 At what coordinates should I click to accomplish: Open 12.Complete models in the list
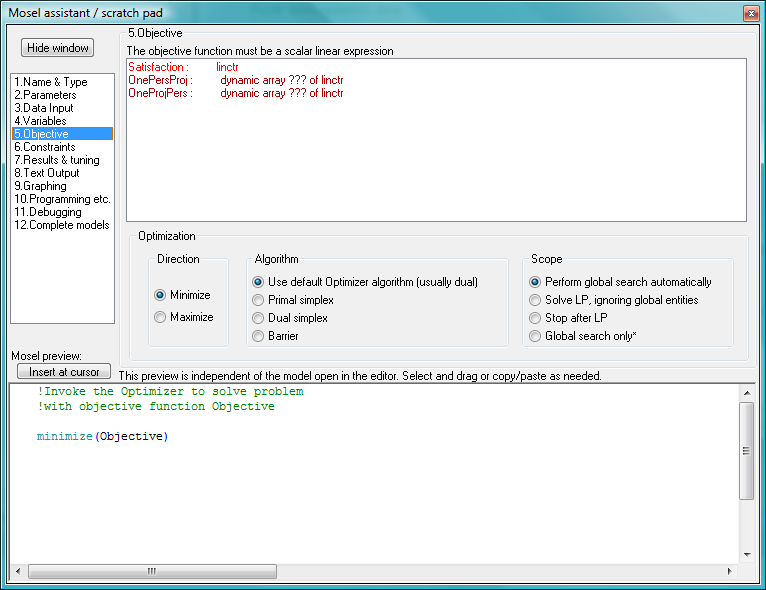[x=61, y=225]
